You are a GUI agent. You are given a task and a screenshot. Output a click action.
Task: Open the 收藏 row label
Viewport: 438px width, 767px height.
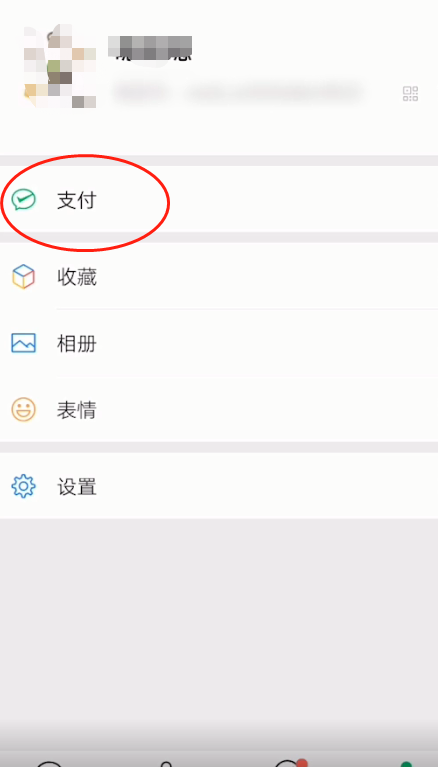(x=77, y=277)
